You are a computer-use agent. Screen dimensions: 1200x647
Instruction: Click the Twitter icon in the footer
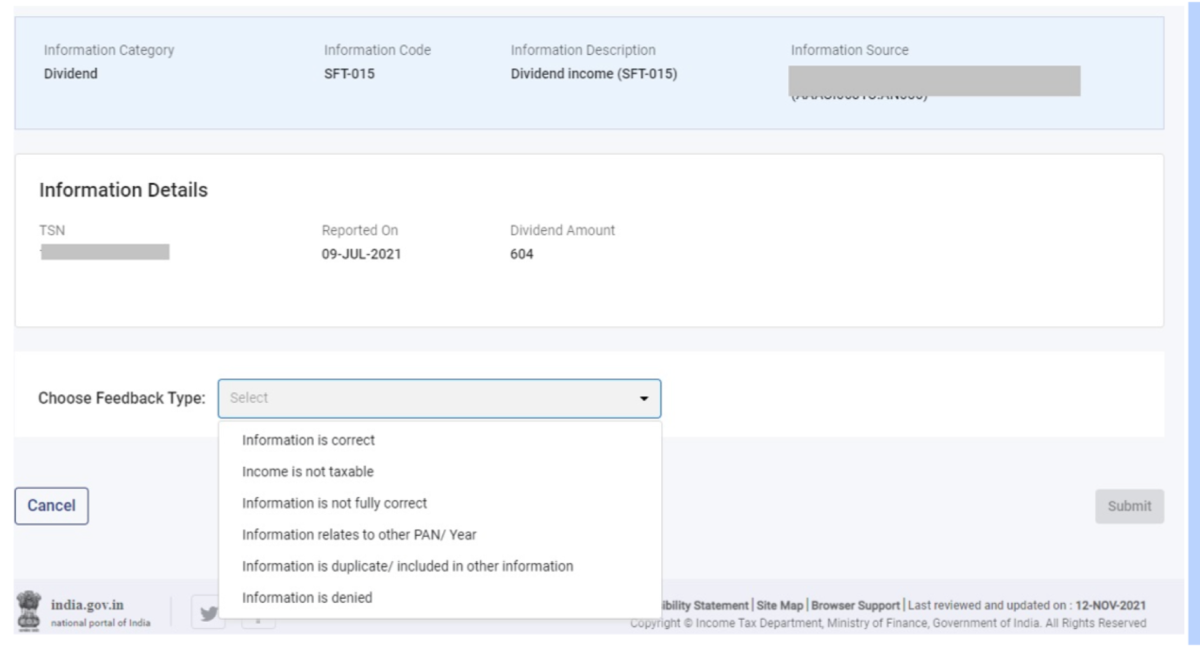pyautogui.click(x=208, y=614)
